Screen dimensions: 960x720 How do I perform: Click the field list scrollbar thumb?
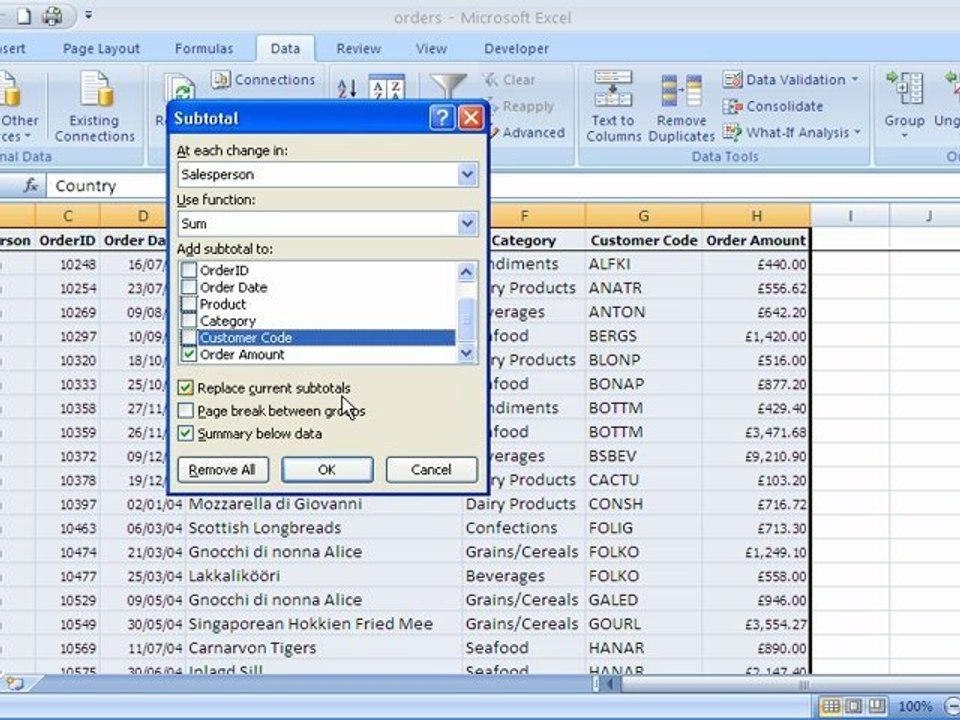(x=467, y=319)
